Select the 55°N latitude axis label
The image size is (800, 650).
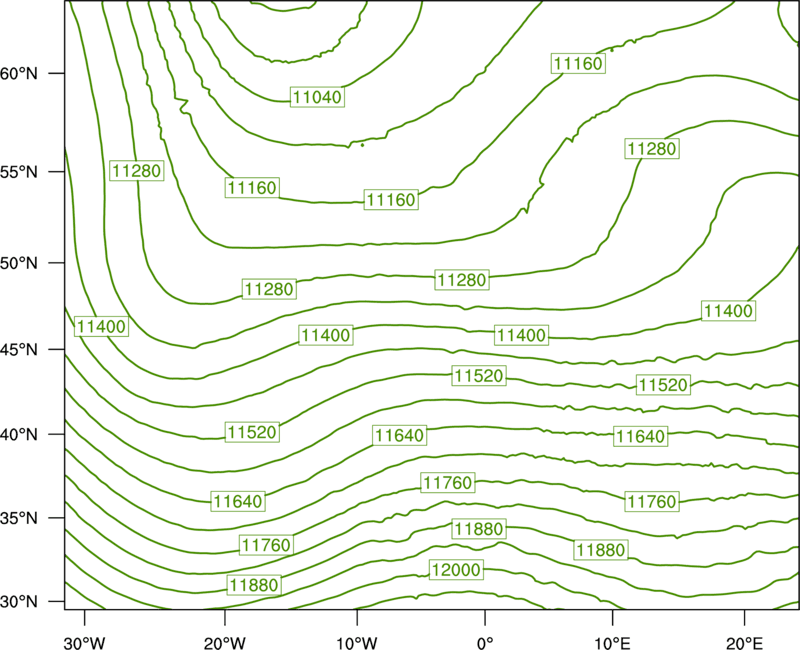tap(19, 172)
